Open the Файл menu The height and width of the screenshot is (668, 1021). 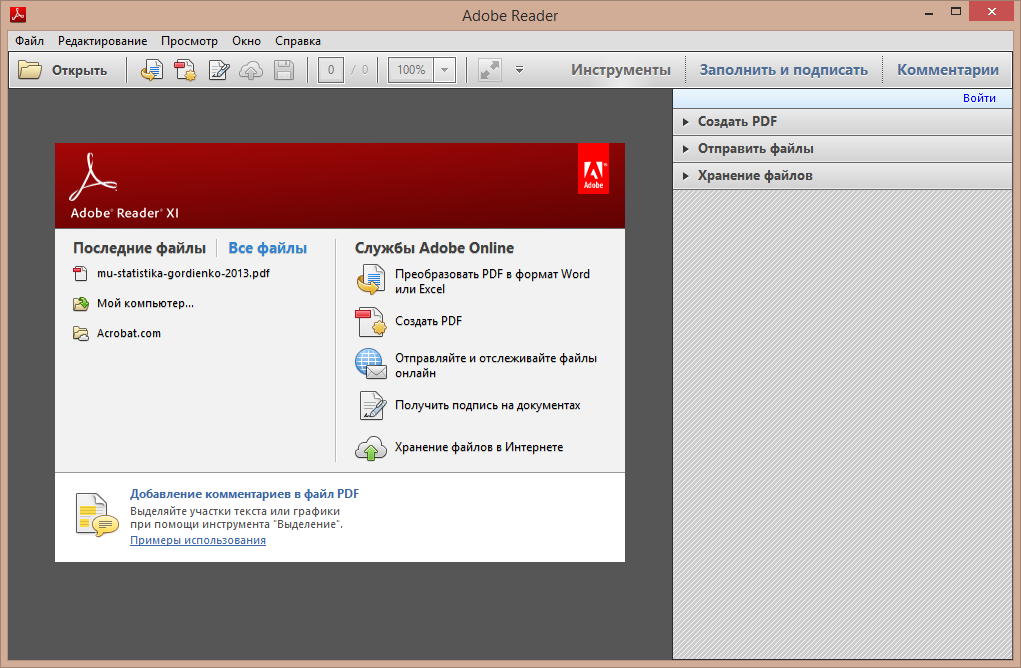coord(29,41)
